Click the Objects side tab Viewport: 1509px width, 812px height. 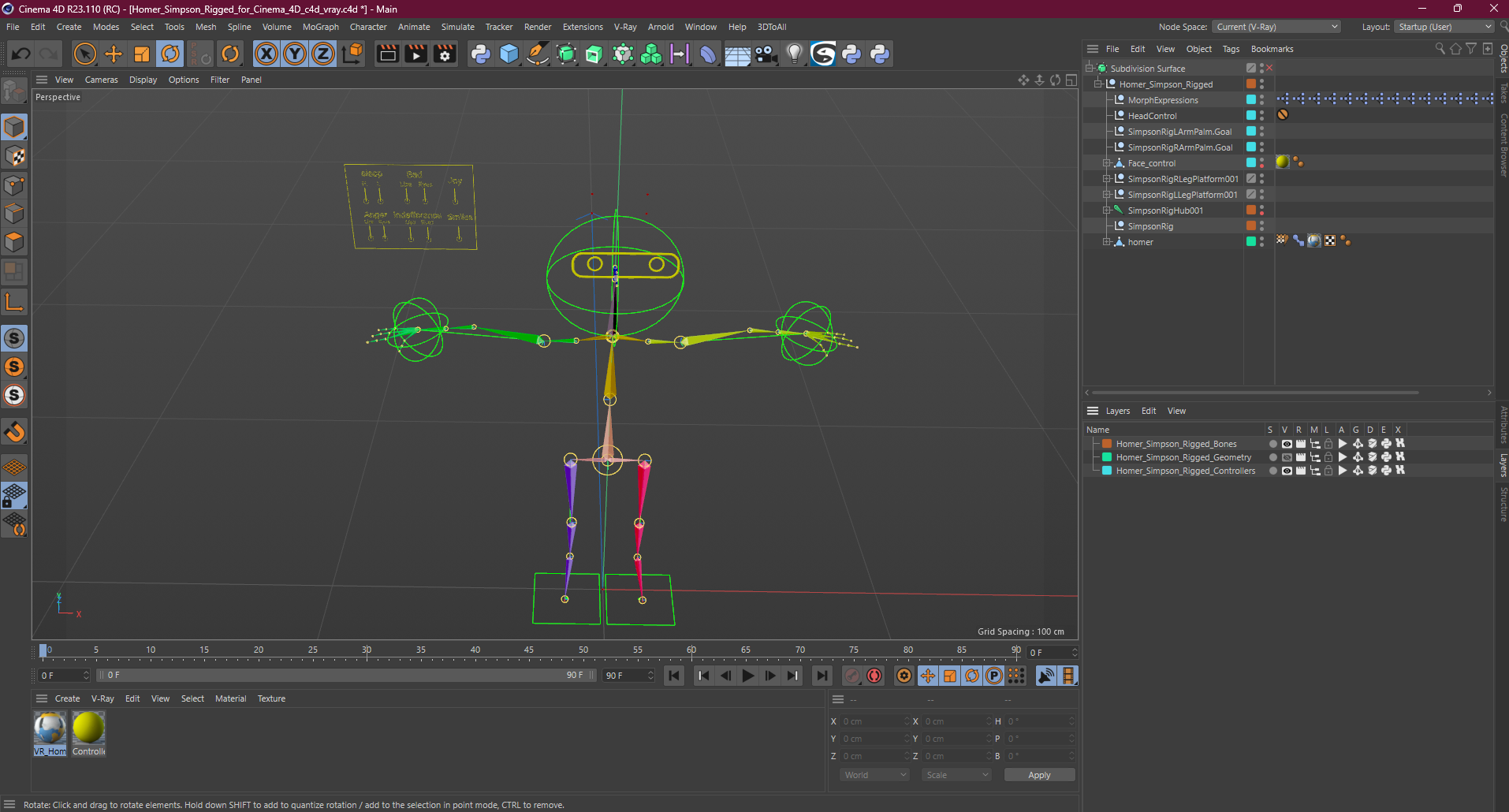coord(1503,59)
